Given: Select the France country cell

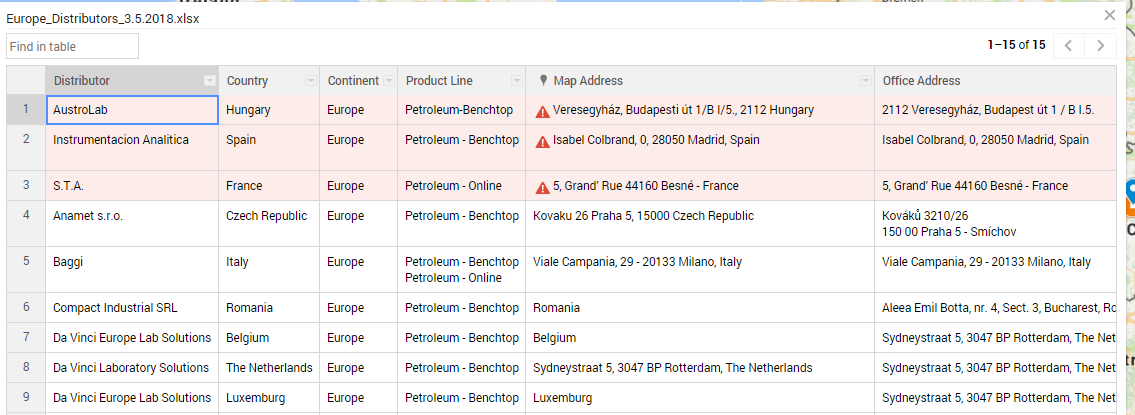Looking at the screenshot, I should click(269, 185).
